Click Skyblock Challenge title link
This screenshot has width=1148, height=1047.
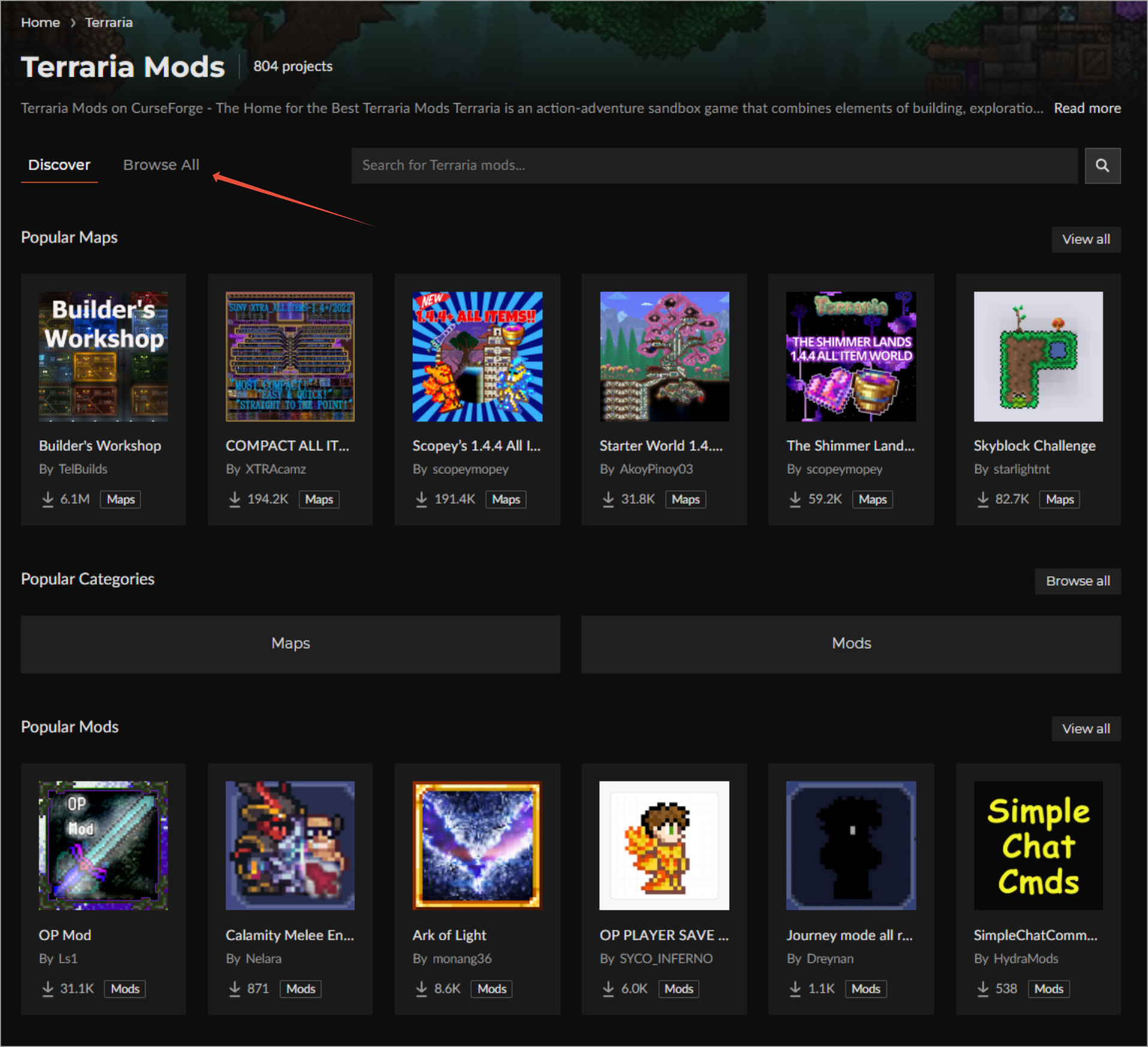(1035, 446)
